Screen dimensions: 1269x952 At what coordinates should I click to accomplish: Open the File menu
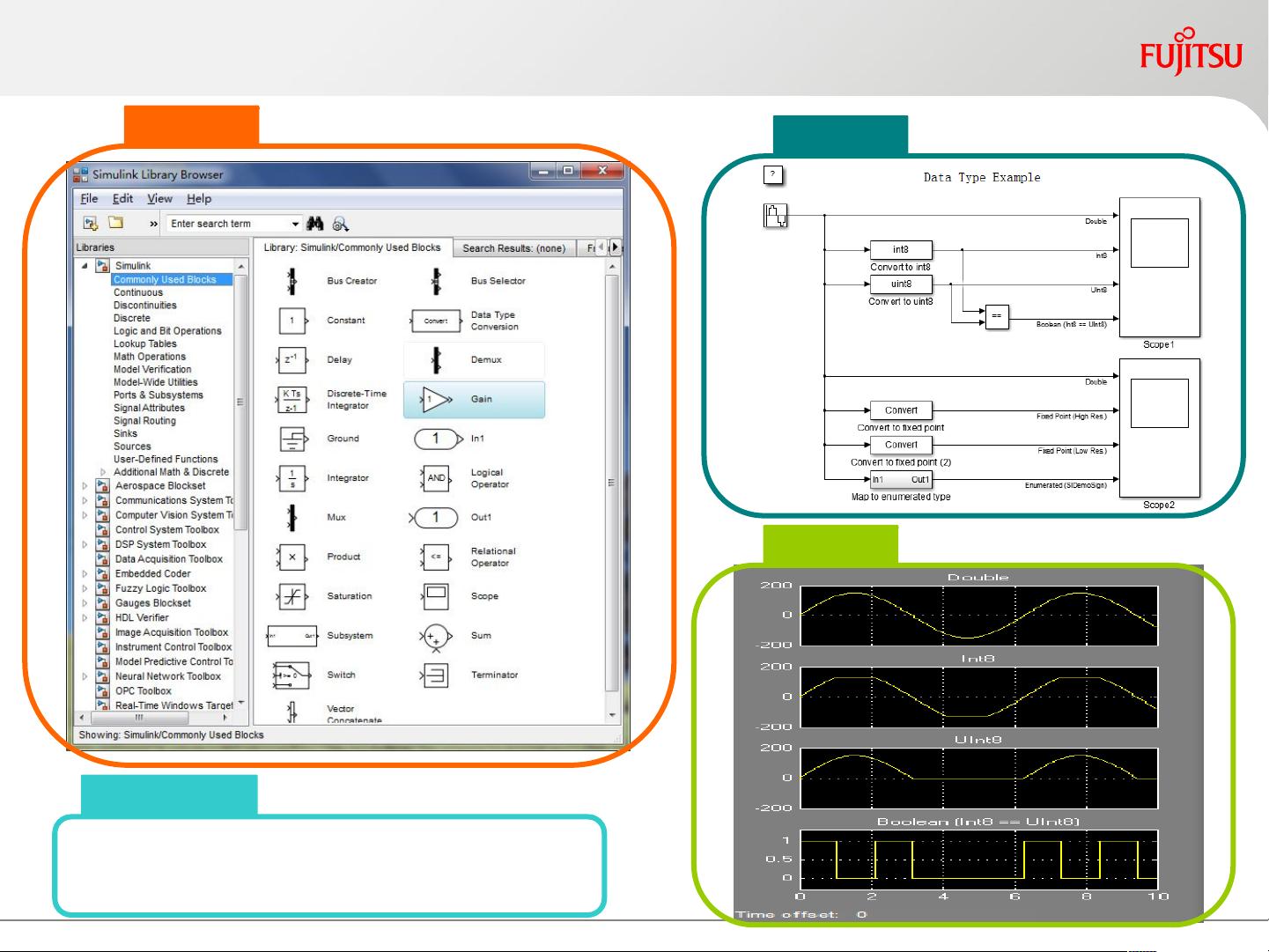pyautogui.click(x=89, y=199)
